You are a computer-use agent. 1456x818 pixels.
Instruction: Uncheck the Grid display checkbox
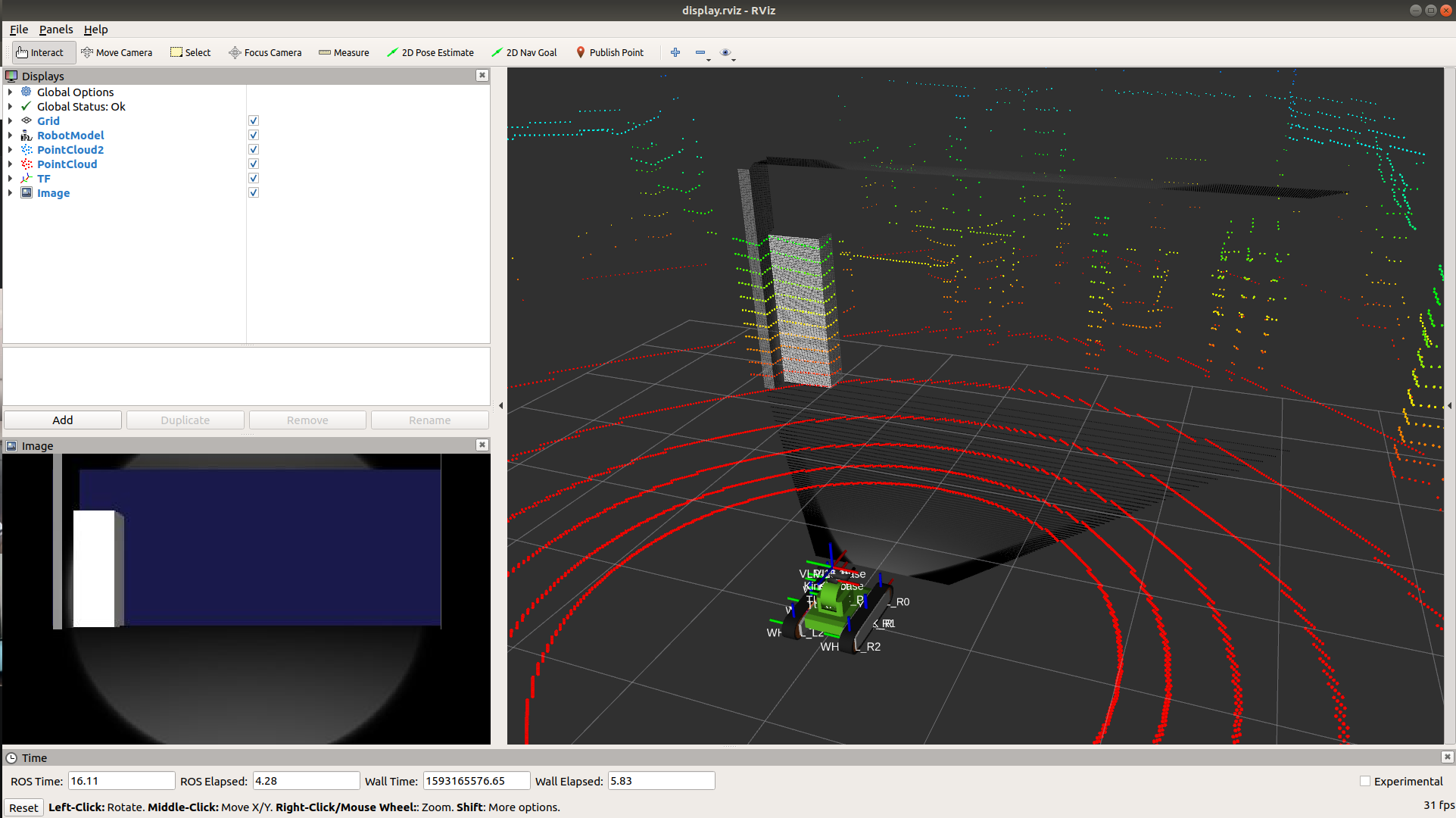pyautogui.click(x=254, y=120)
